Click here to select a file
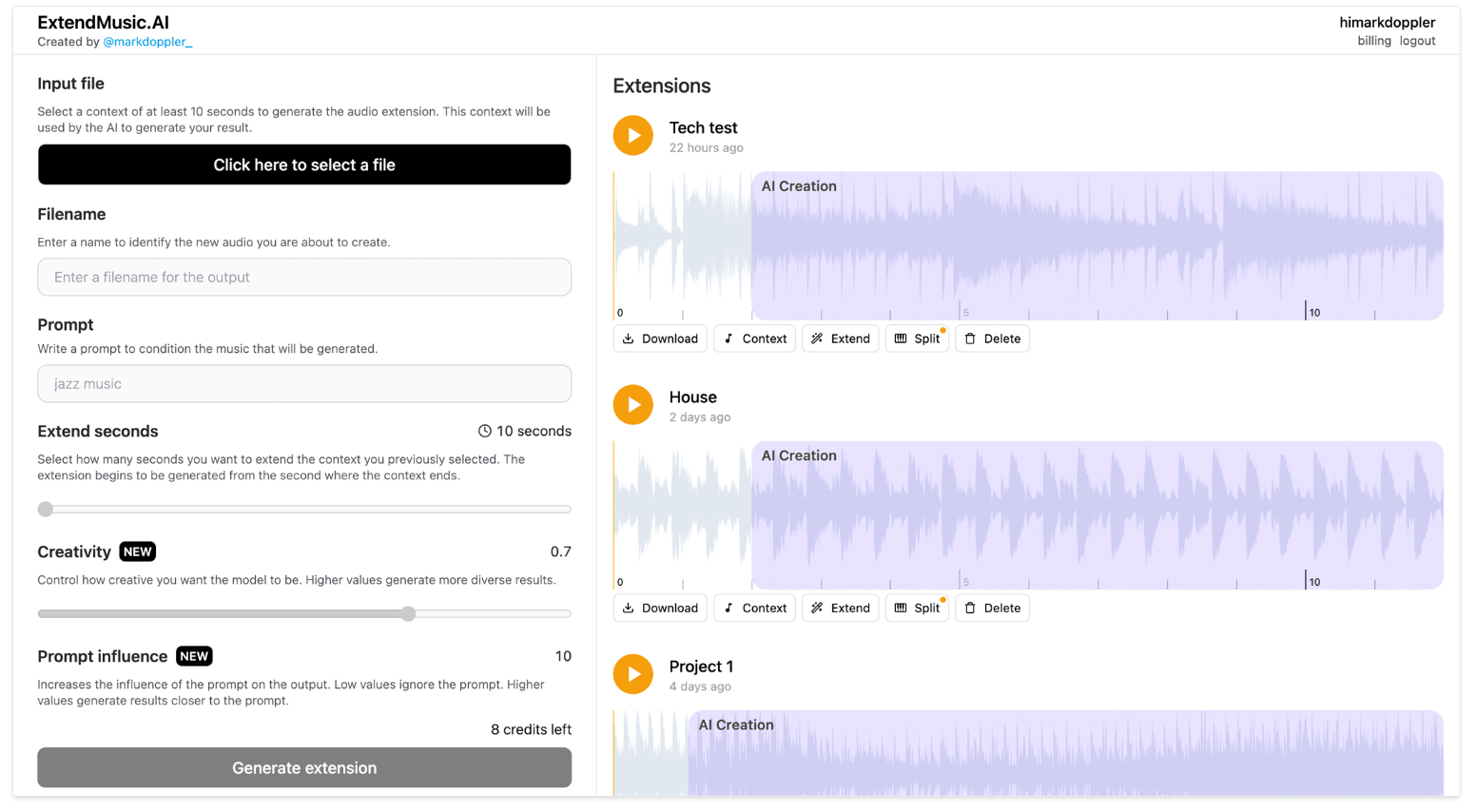The width and height of the screenshot is (1476, 812). coord(304,164)
